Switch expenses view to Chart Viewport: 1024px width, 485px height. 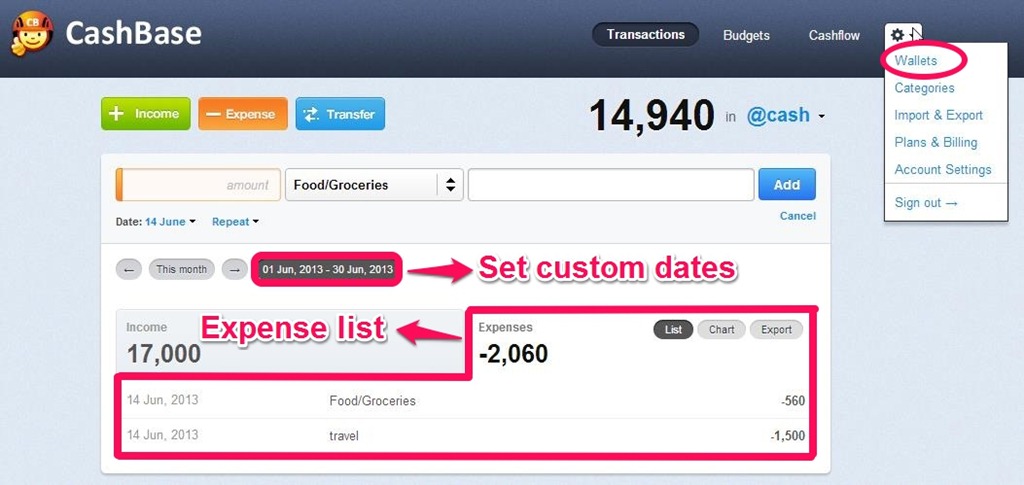click(x=721, y=329)
